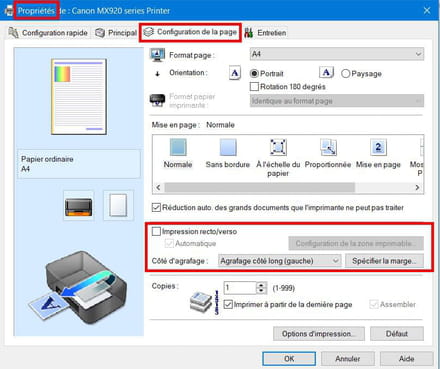Click the Format papier imprimante icon
Viewport: 440px width, 369px height.
click(157, 100)
